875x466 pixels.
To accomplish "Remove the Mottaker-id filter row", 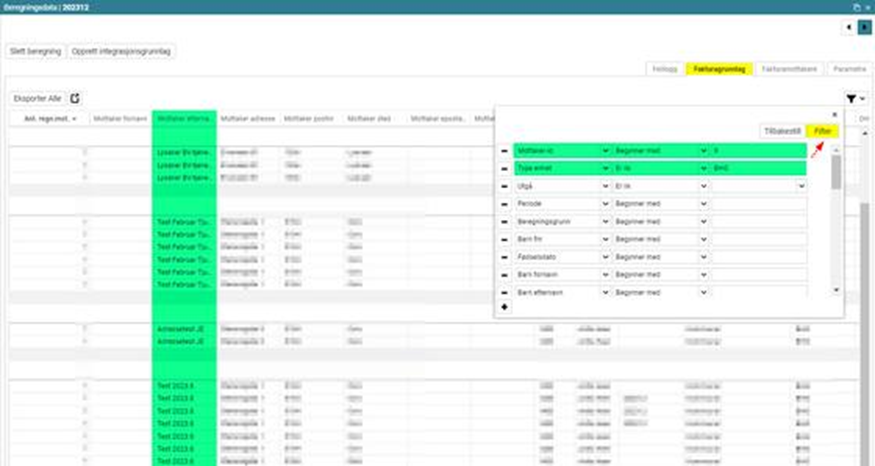I will click(x=504, y=150).
